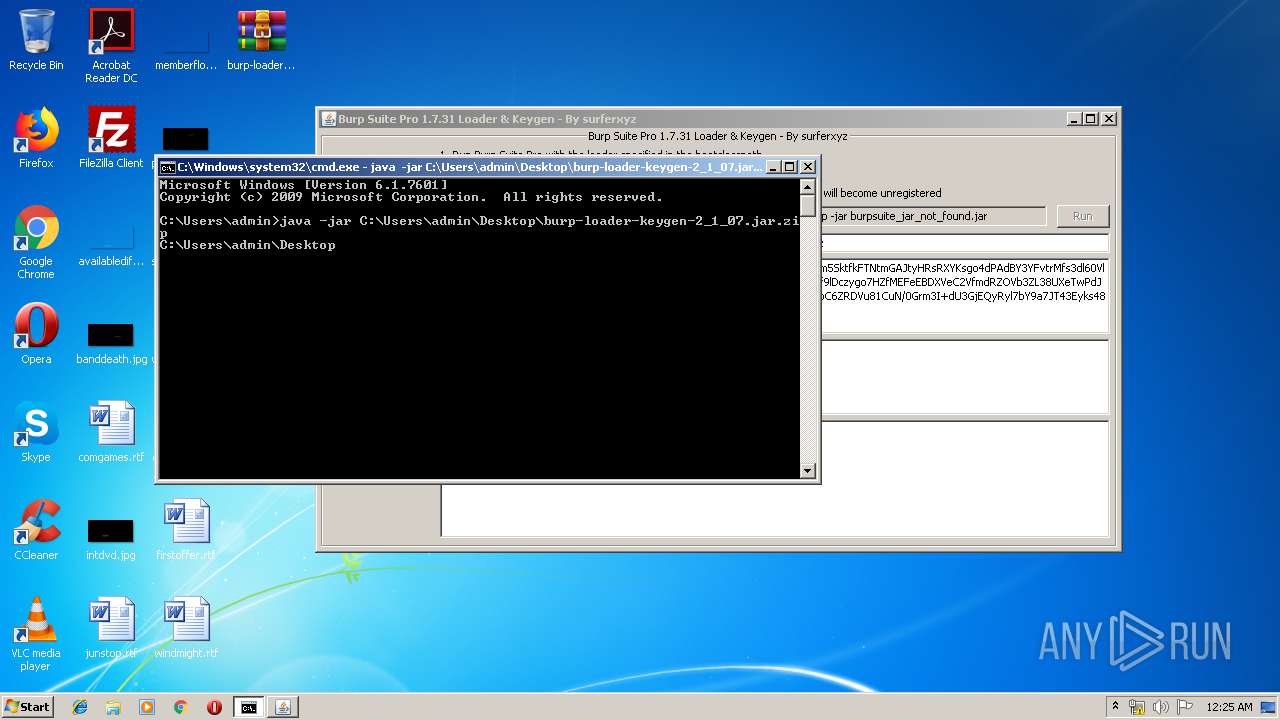
Task: Open Acrobat Reader DC shortcut
Action: click(x=111, y=46)
